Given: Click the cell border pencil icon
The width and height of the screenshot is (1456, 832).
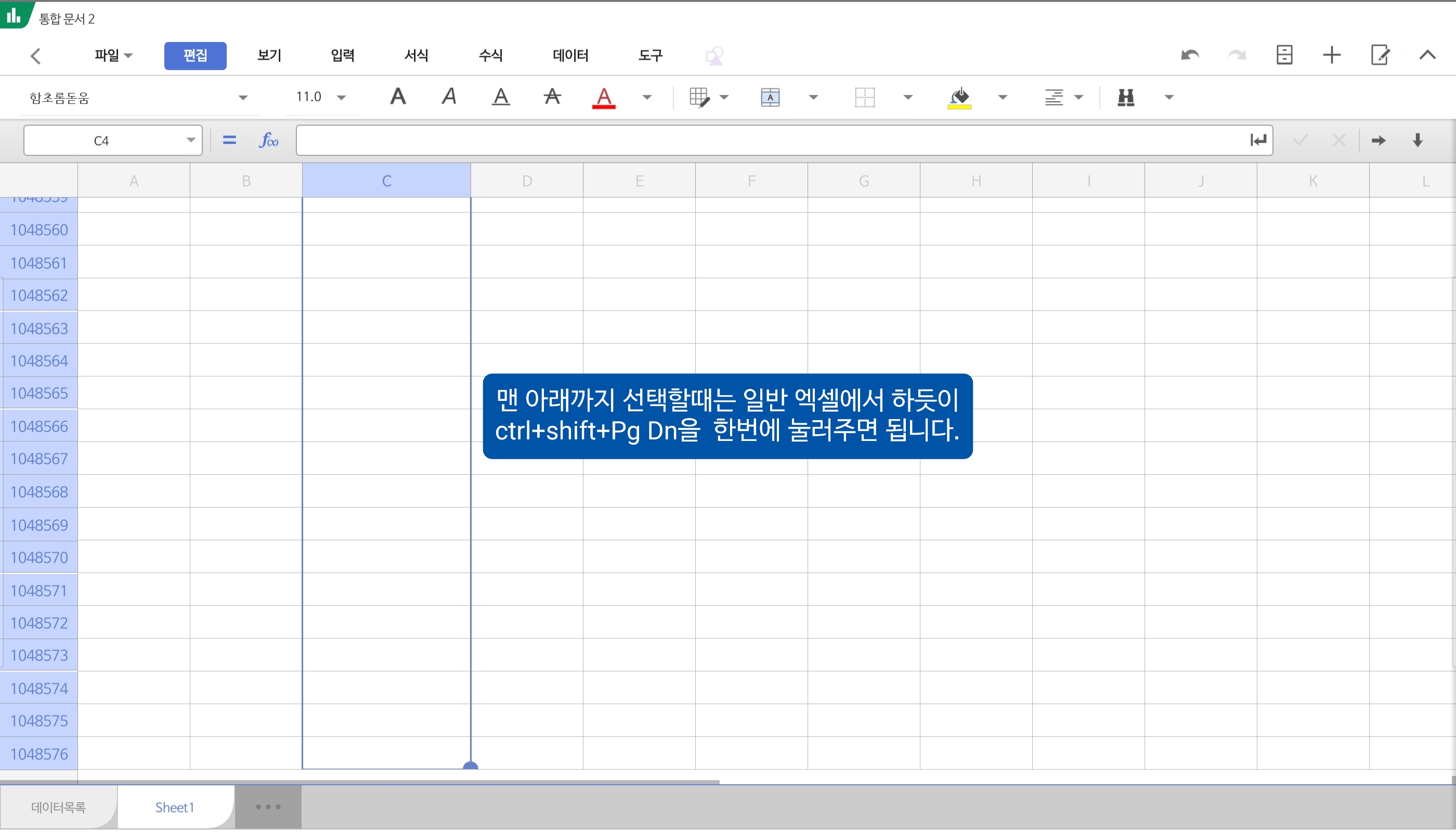Looking at the screenshot, I should point(699,97).
